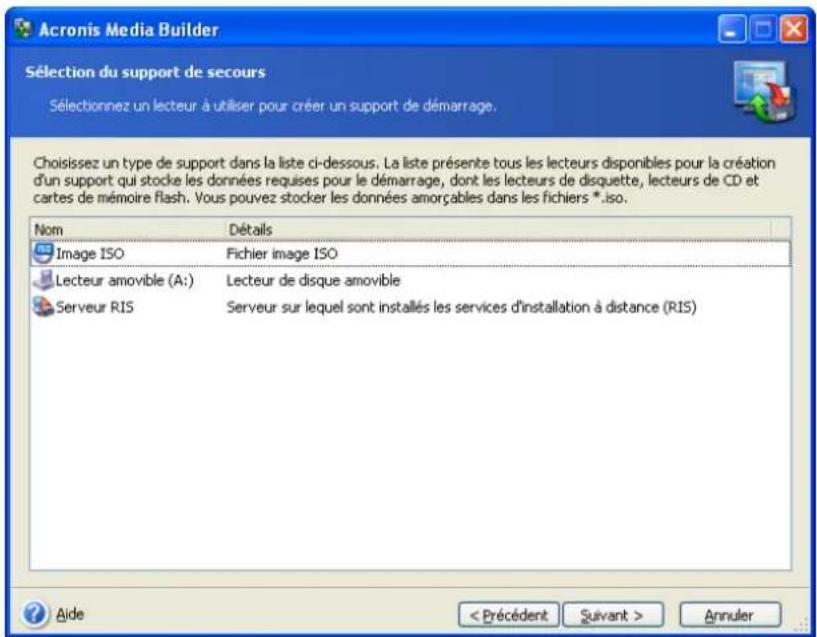Click the RIS remote installation services description
This screenshot has height=637, width=817.
[461, 307]
